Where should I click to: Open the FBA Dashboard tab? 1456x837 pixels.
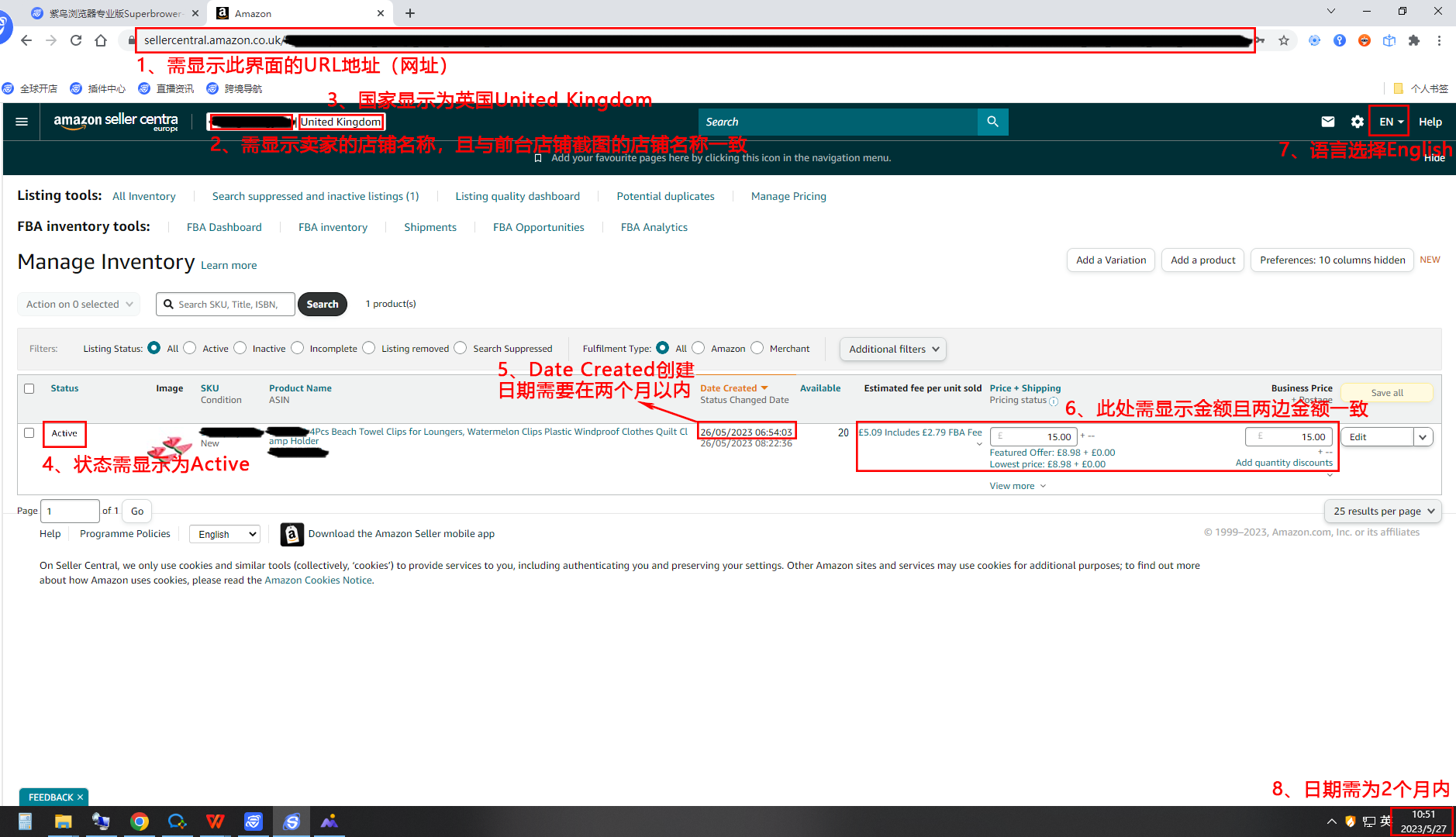224,227
